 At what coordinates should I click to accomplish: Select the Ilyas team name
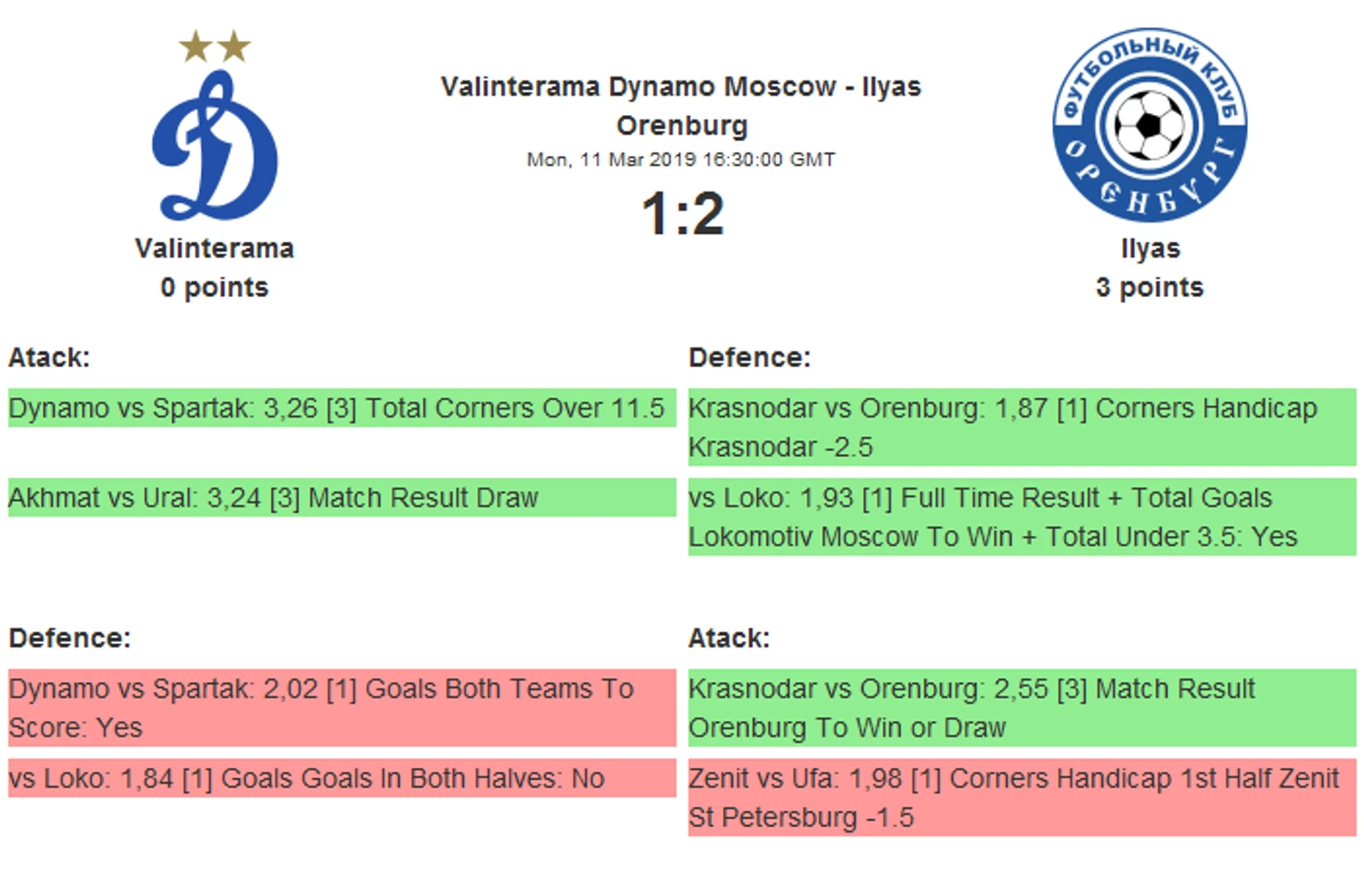point(1150,249)
